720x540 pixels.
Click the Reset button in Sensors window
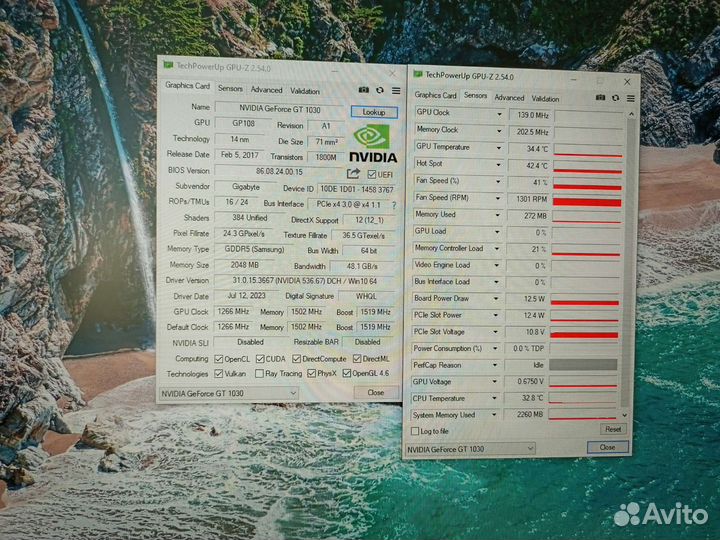[613, 429]
